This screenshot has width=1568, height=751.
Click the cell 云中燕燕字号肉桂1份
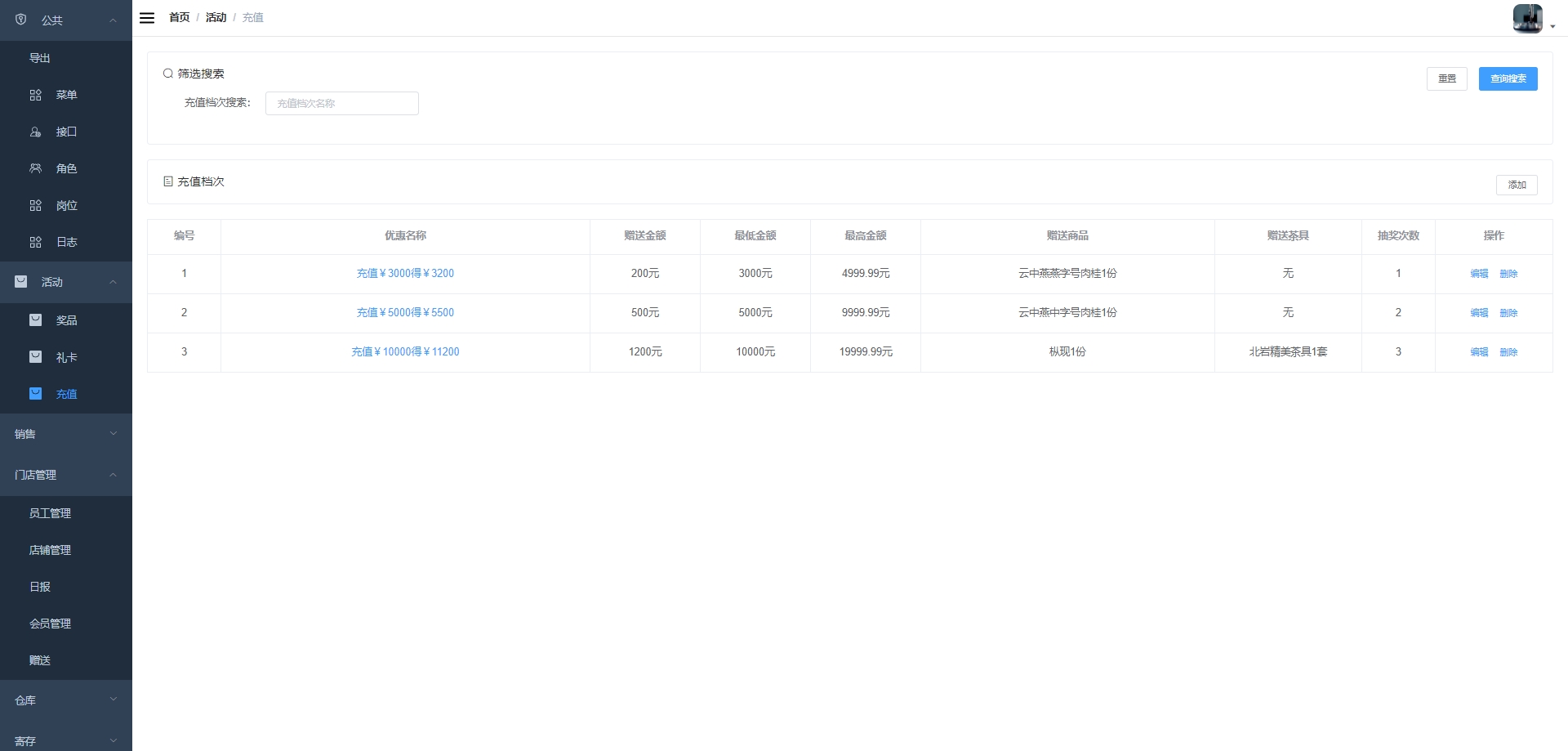[1067, 273]
